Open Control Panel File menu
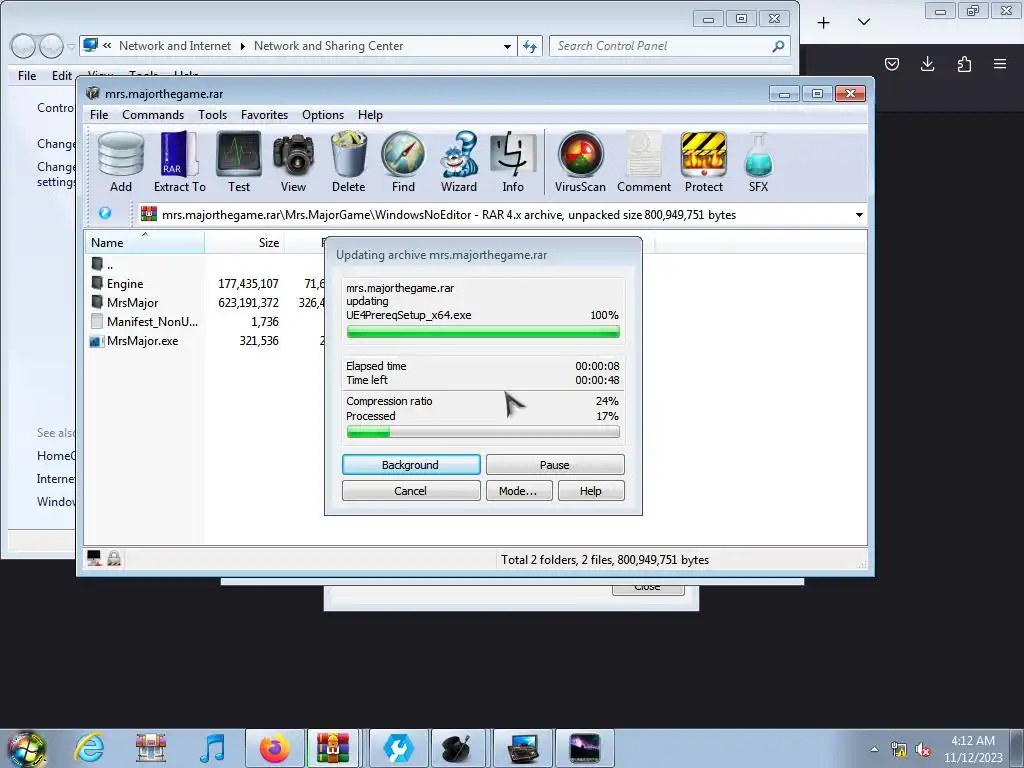The height and width of the screenshot is (768, 1024). pyautogui.click(x=27, y=76)
